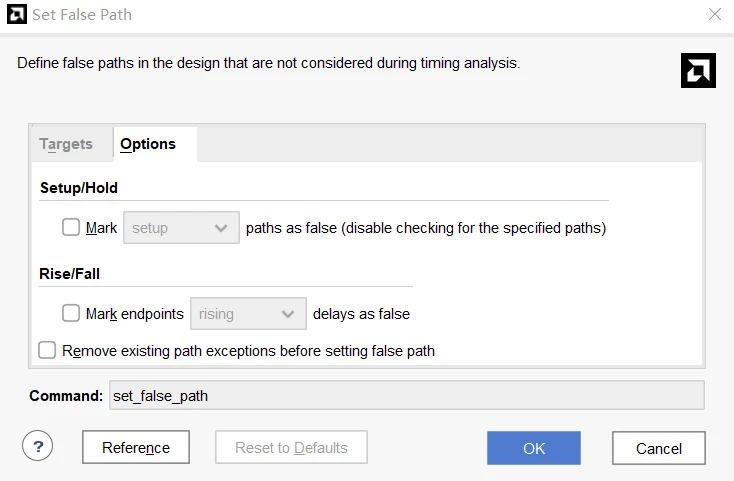Screen dimensions: 734x481
Task: Click the Command field showing set_false_path
Action: point(405,395)
